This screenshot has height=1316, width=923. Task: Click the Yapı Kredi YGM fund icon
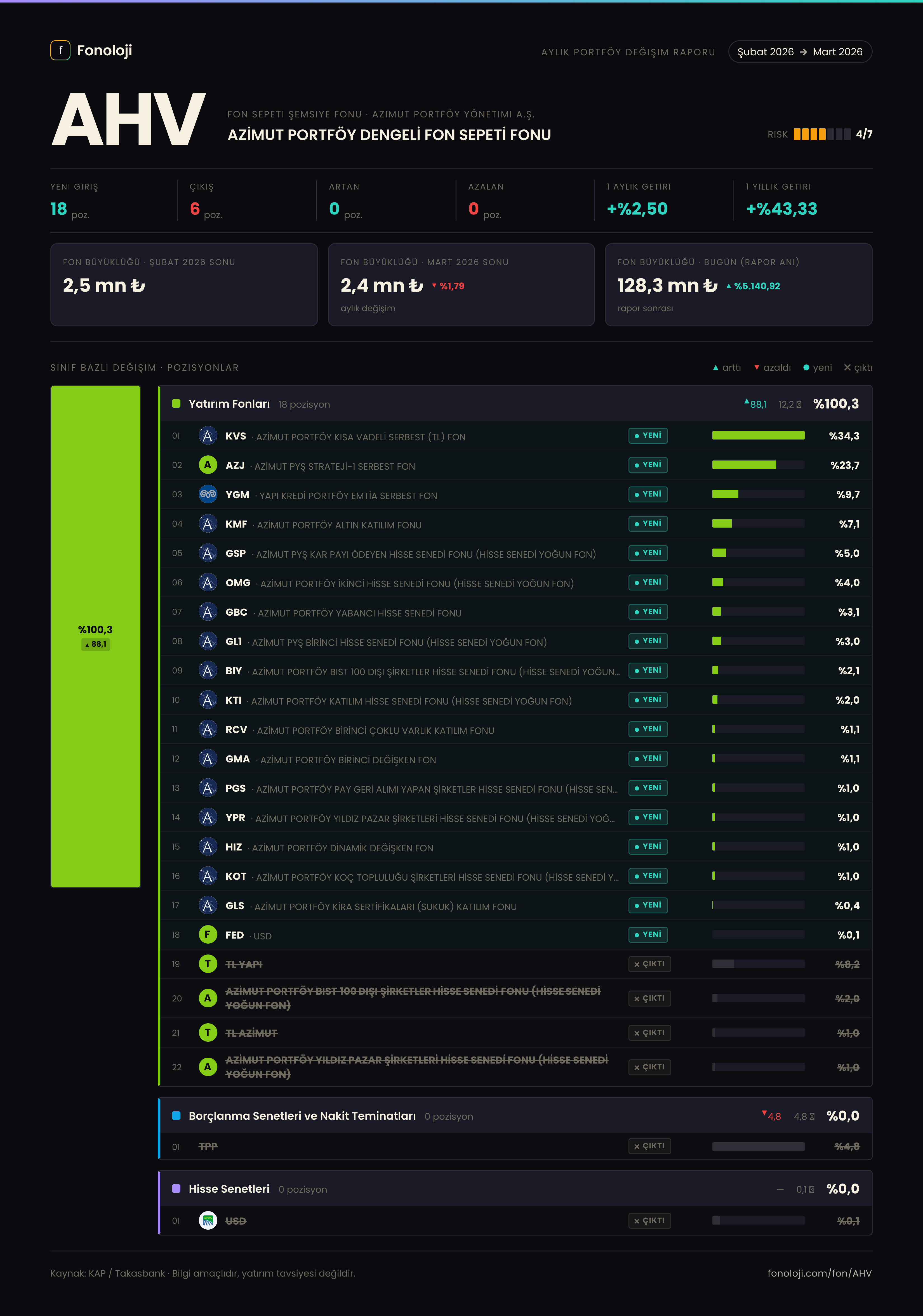click(x=208, y=495)
